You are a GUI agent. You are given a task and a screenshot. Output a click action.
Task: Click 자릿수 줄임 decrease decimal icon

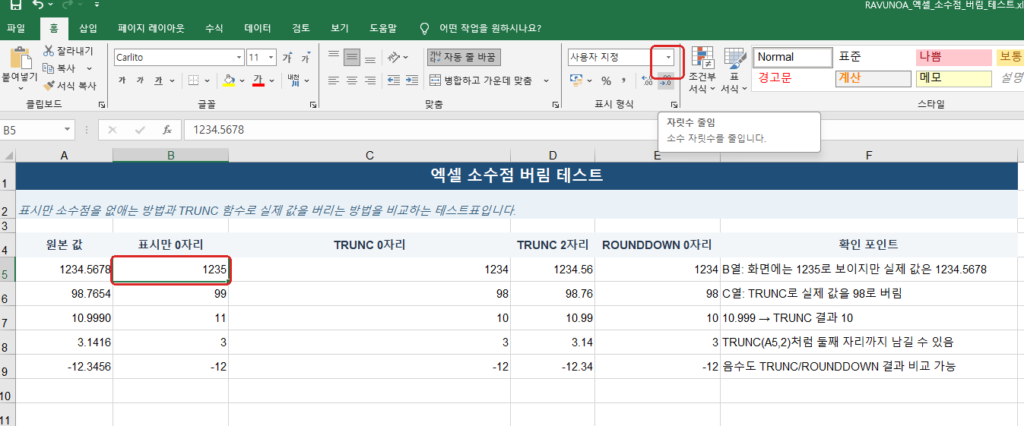tap(666, 80)
